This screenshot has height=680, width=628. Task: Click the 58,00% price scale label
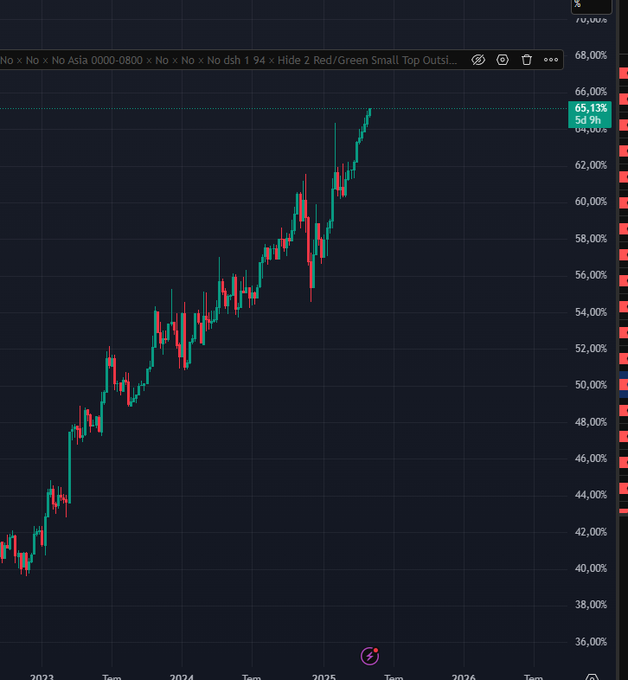coord(591,239)
